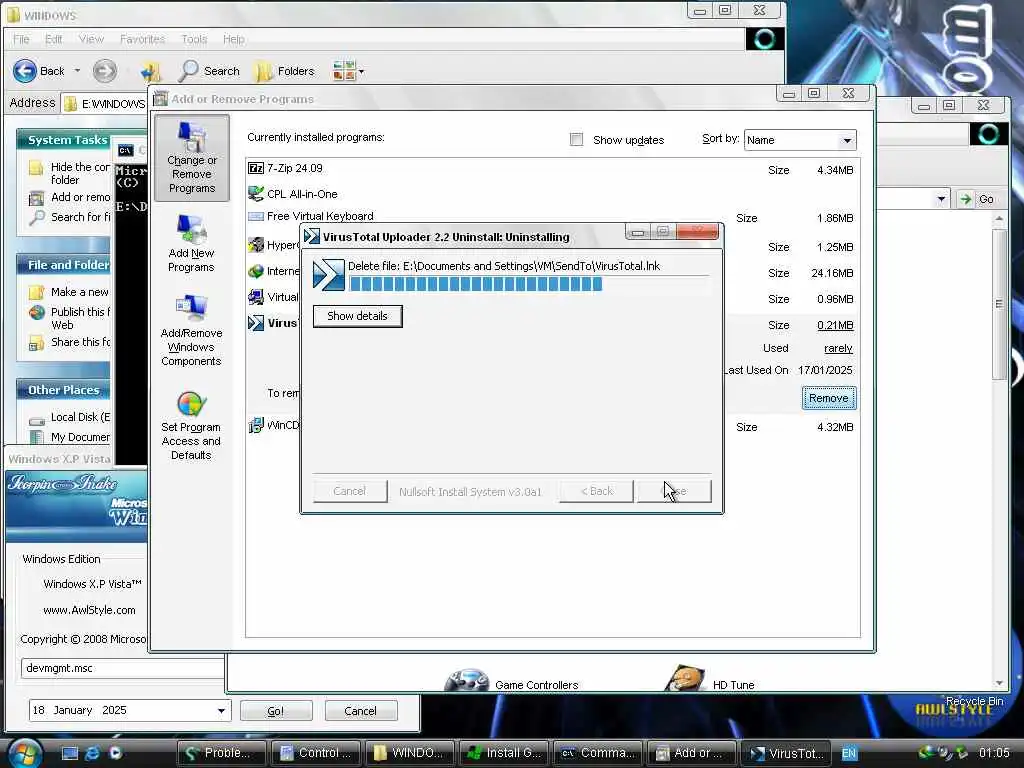Open Help menu in WINDOWS explorer
The image size is (1024, 768).
pyautogui.click(x=233, y=39)
